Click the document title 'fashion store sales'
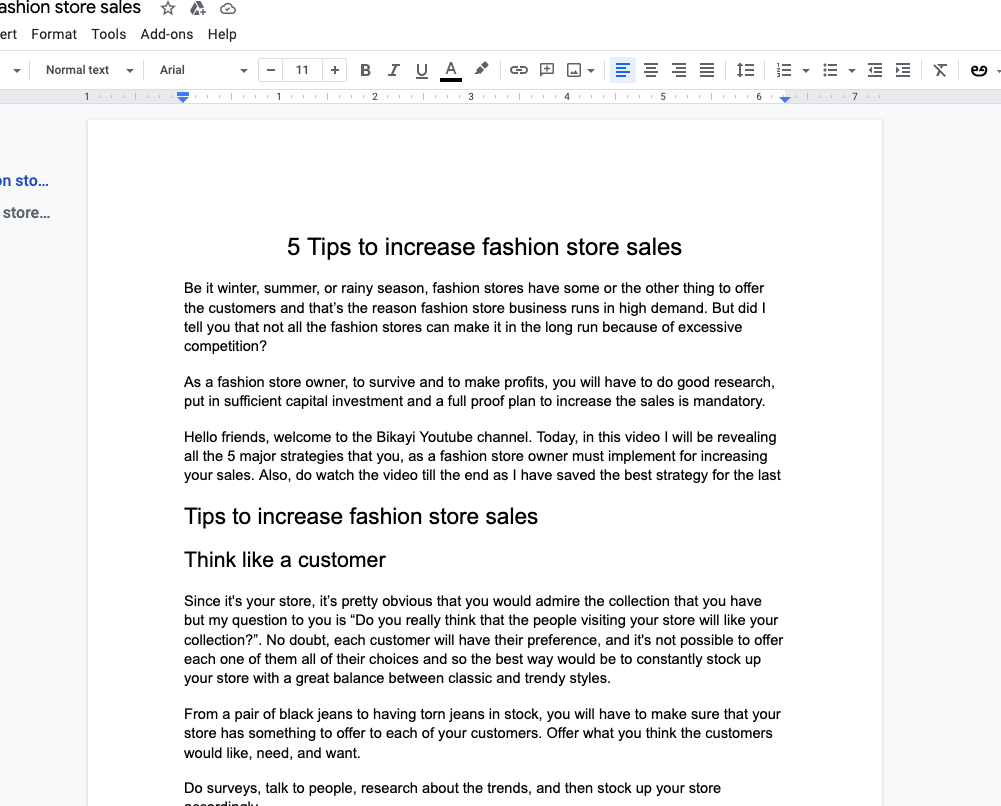The width and height of the screenshot is (1001, 806). click(70, 8)
